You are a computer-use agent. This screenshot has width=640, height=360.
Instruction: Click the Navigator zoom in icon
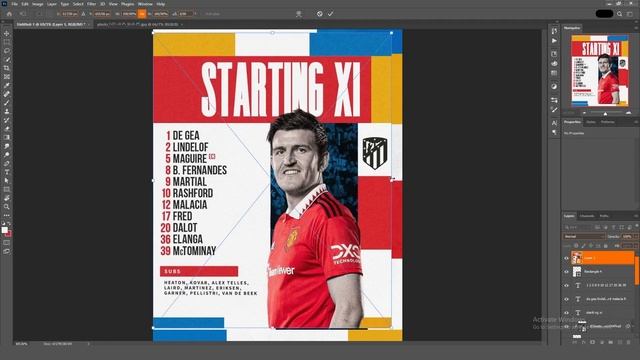pos(629,113)
